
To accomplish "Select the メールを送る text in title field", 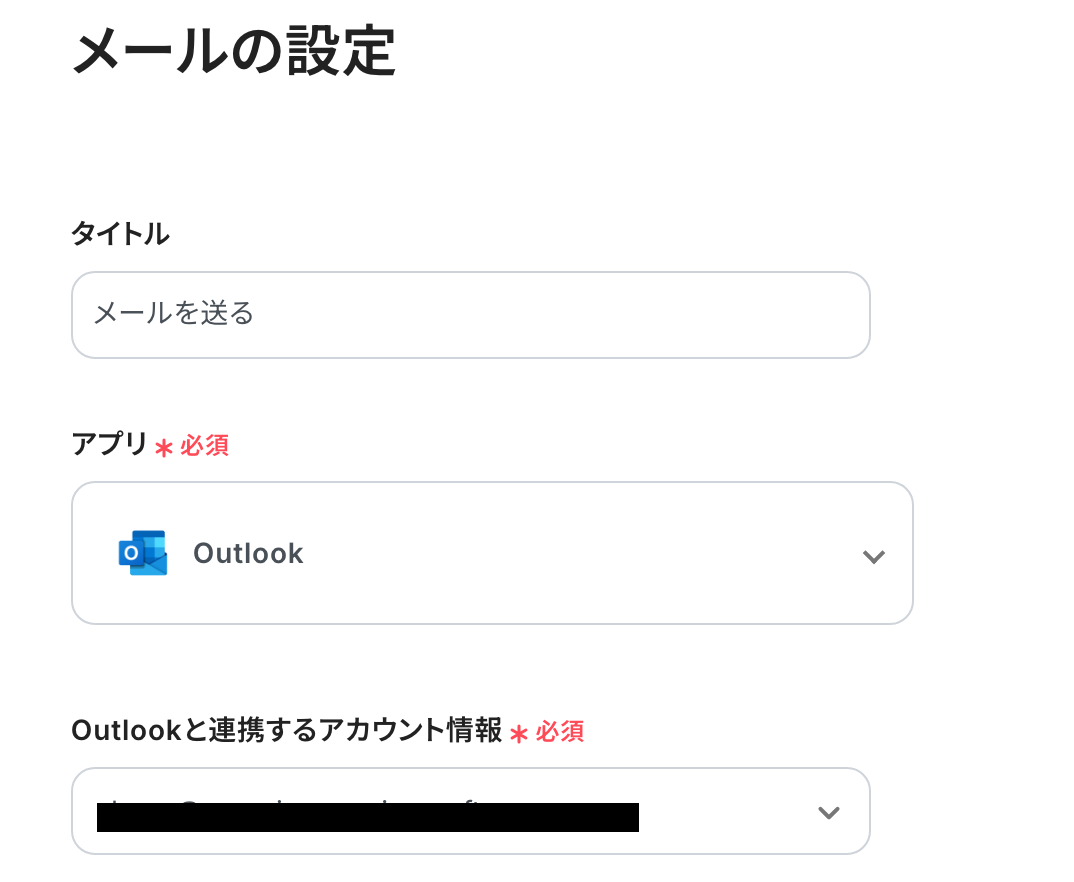I will pyautogui.click(x=173, y=313).
